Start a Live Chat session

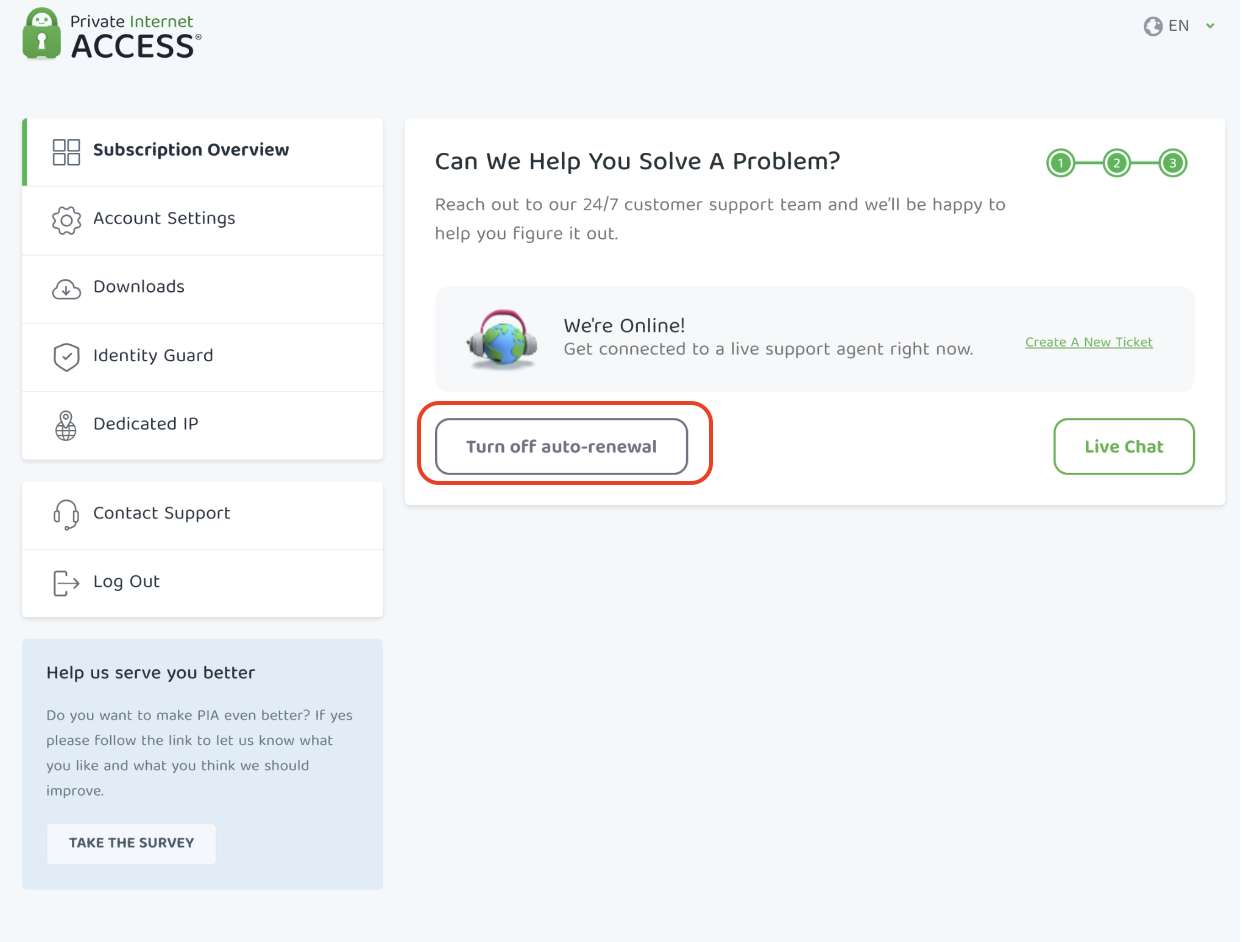point(1123,447)
